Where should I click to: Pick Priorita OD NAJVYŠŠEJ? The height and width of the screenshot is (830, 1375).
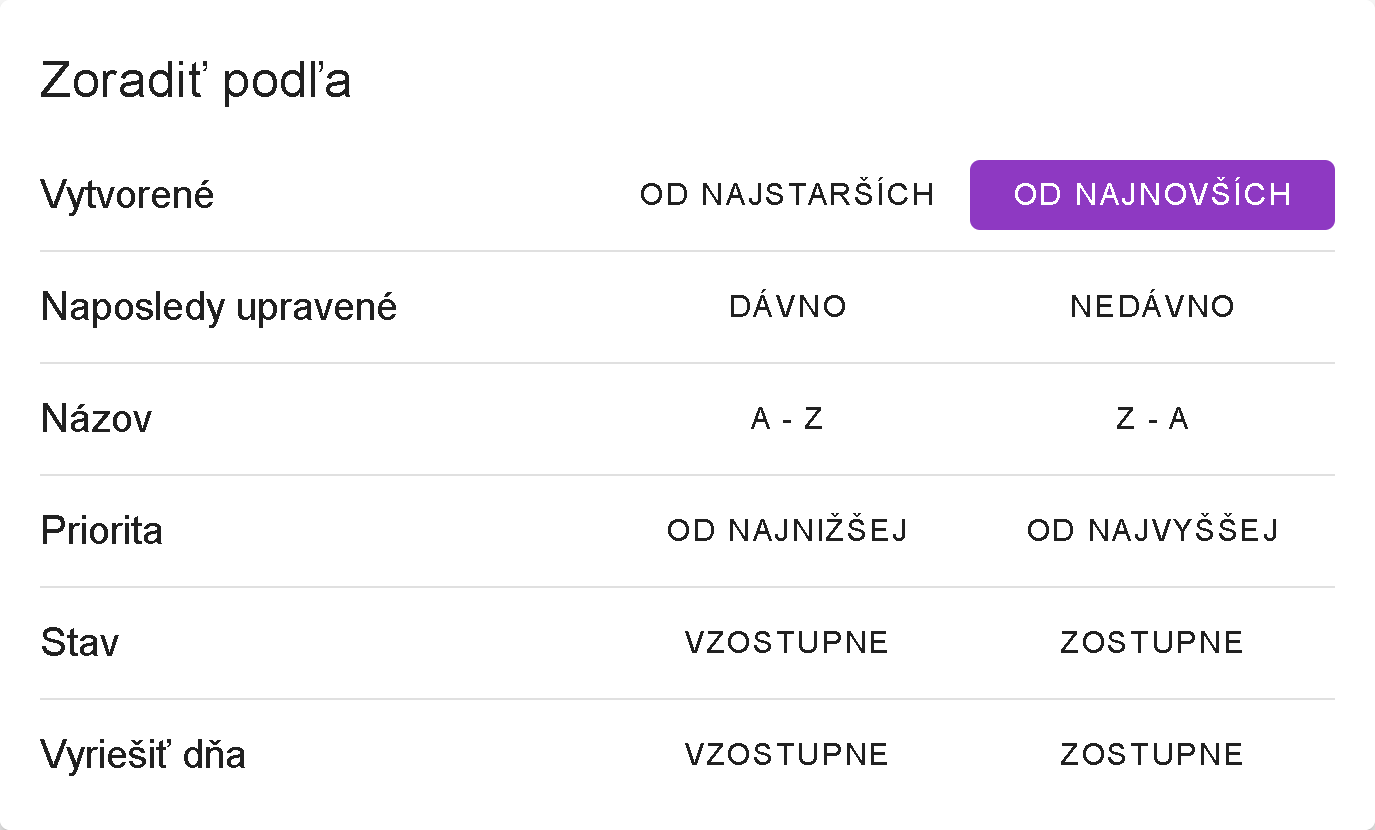click(x=1152, y=531)
